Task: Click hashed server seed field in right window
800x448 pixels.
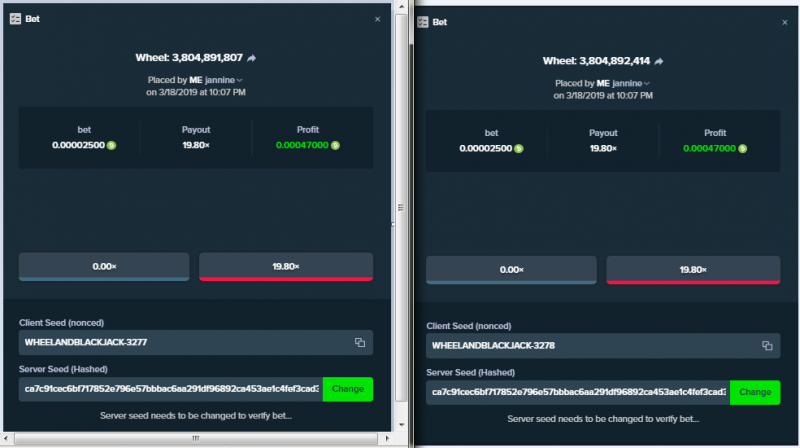Action: 578,392
